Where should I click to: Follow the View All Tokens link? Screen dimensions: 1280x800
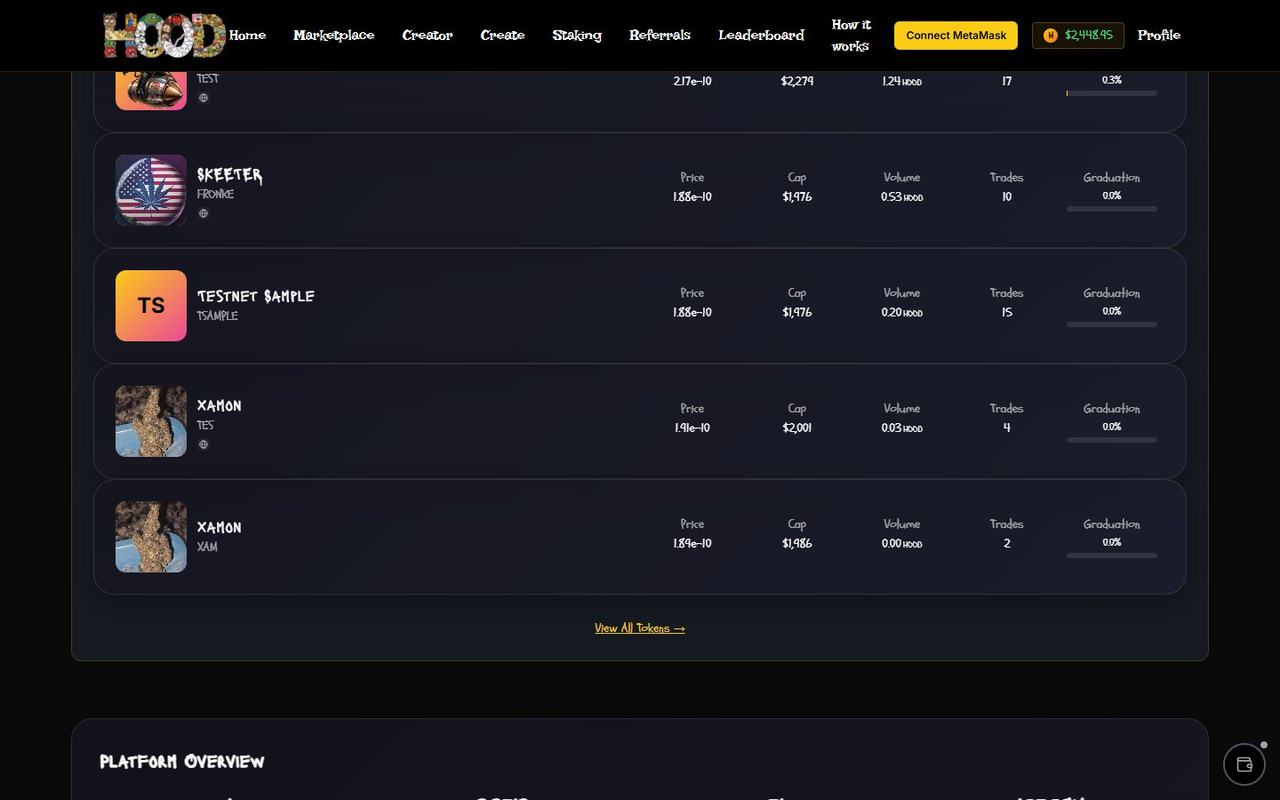pos(640,628)
